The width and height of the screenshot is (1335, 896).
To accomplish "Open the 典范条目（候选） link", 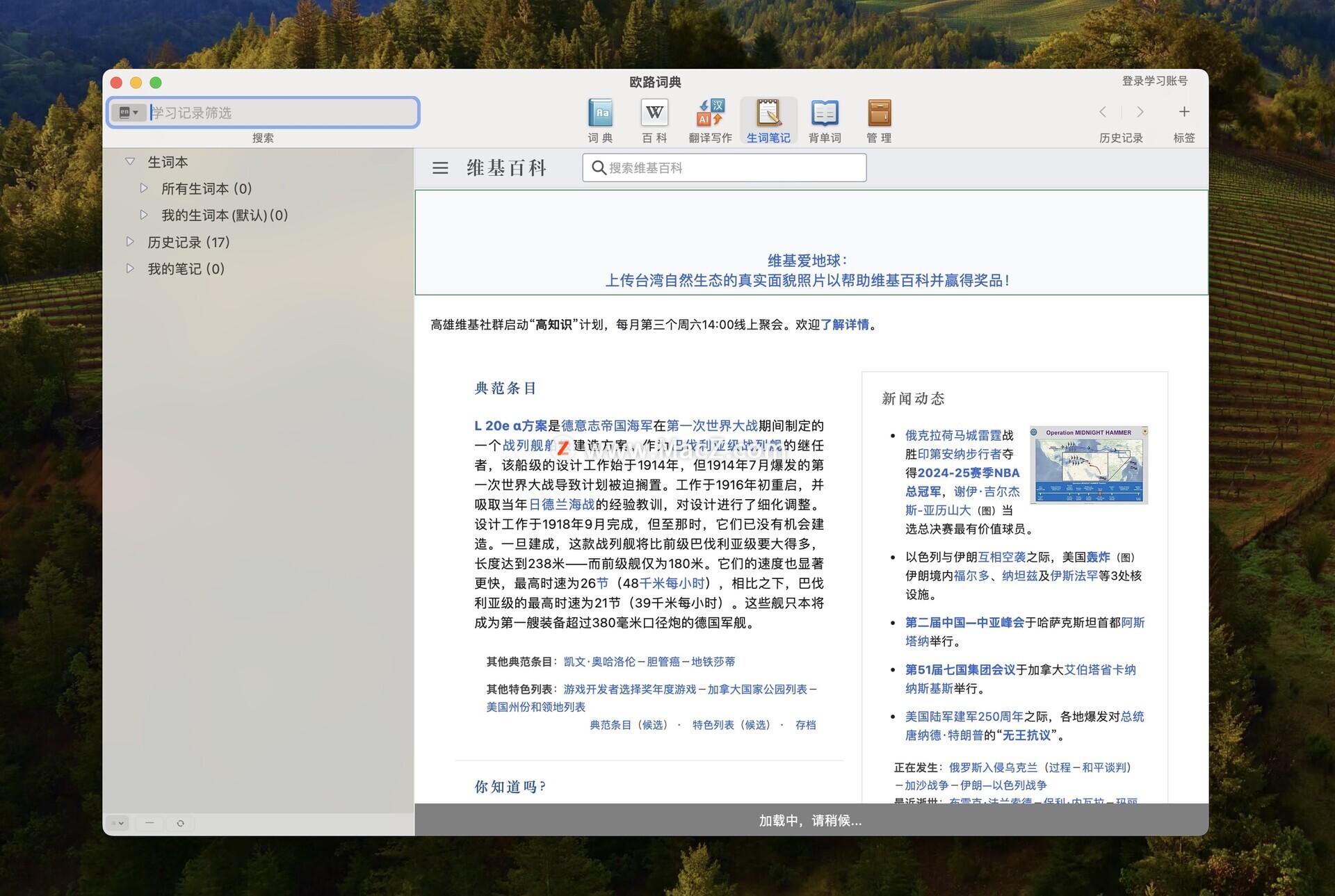I will (x=629, y=725).
